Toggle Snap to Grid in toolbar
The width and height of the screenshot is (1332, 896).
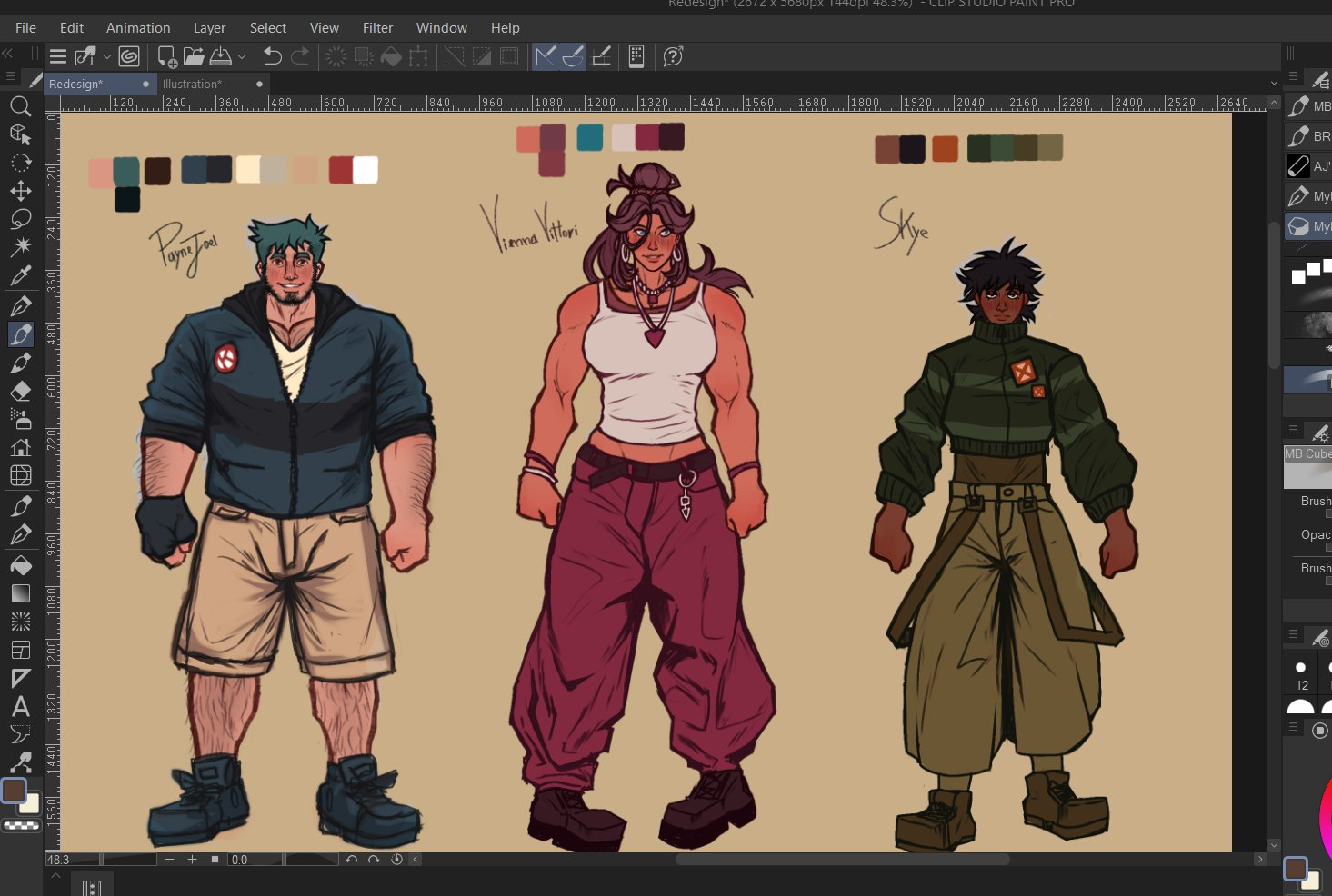click(x=601, y=56)
